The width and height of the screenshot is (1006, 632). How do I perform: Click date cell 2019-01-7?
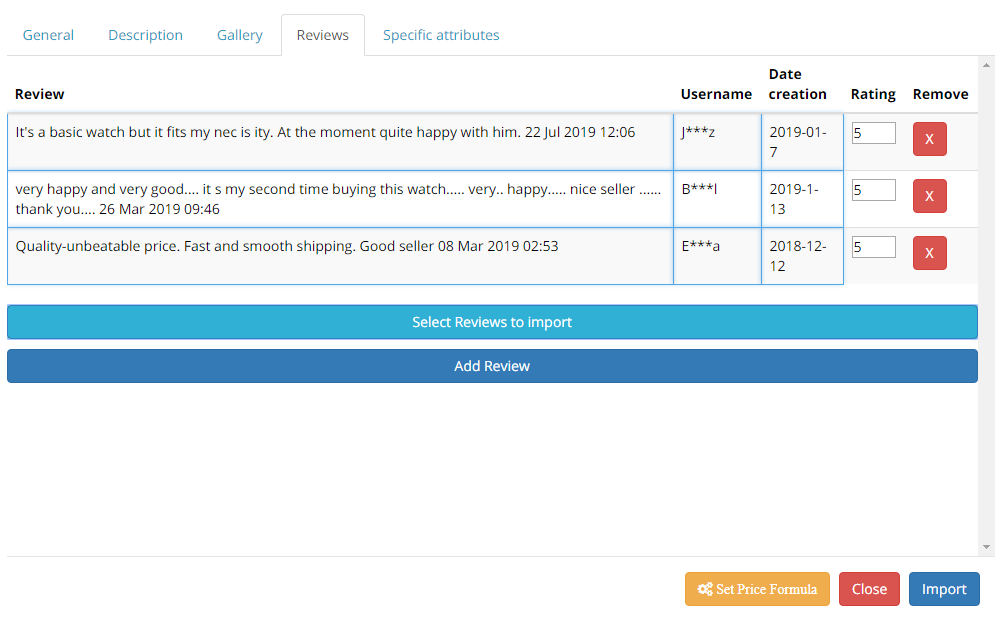click(803, 142)
